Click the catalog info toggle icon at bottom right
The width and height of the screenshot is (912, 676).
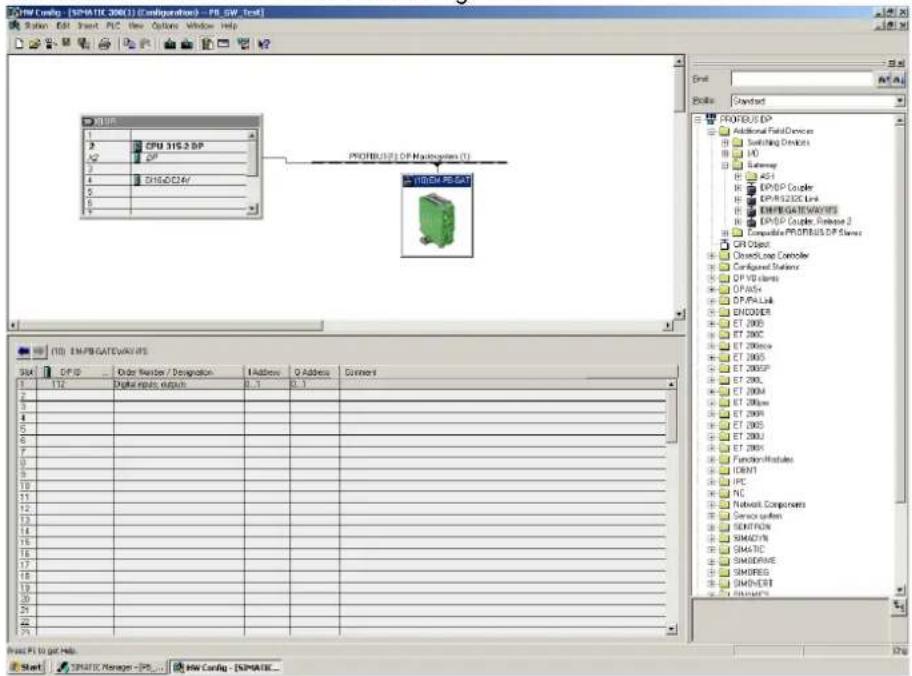tap(899, 606)
